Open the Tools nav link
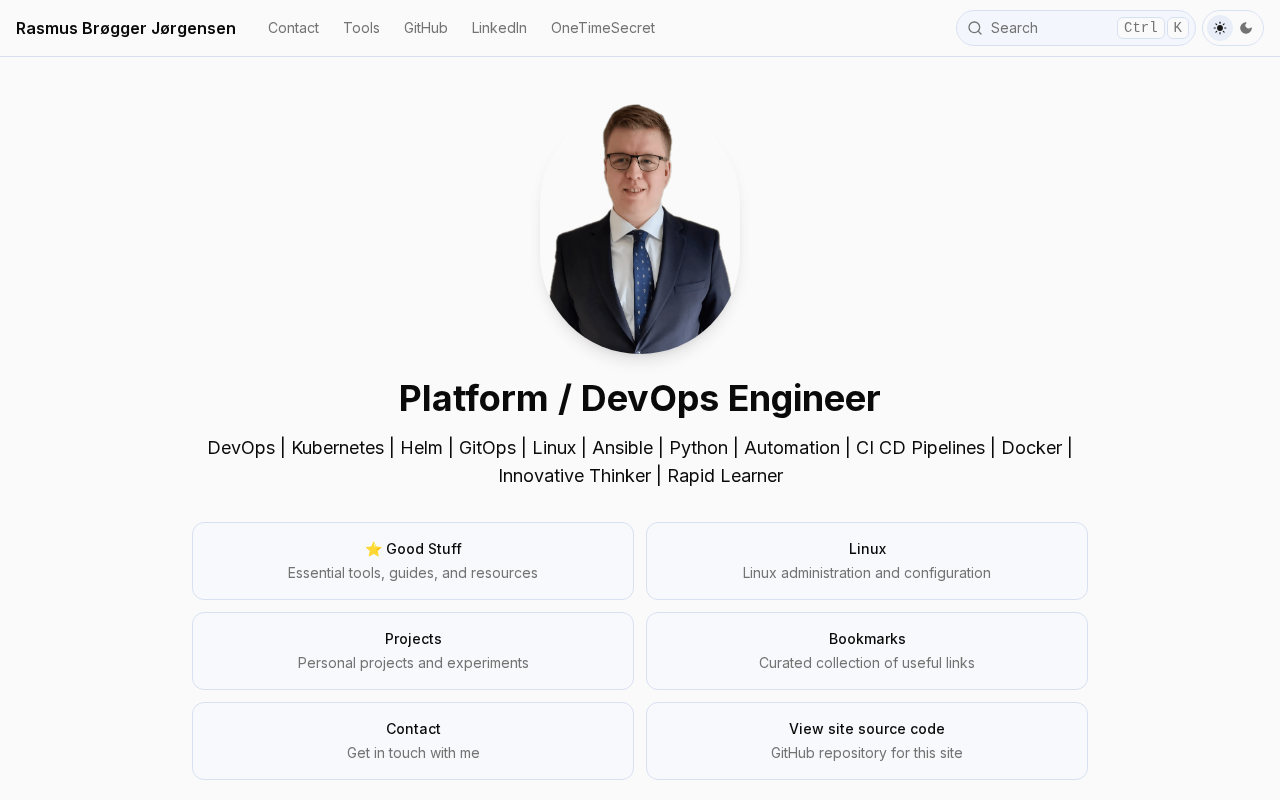1280x800 pixels. [361, 28]
